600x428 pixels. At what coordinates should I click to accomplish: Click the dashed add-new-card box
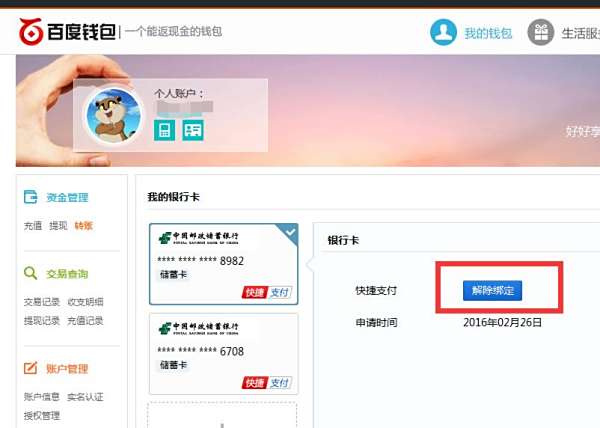(x=222, y=415)
